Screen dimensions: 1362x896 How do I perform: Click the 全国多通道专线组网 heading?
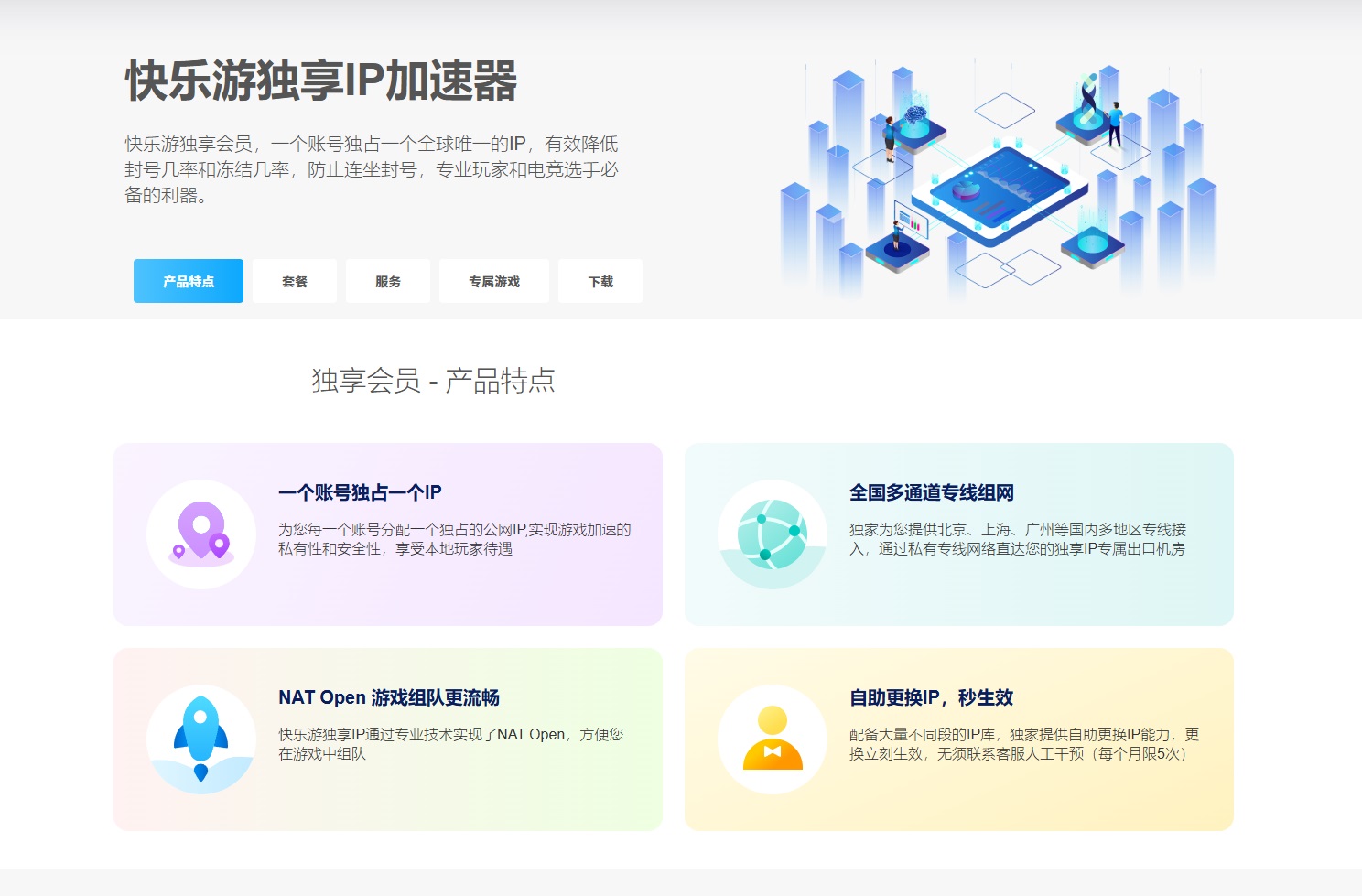tap(932, 492)
